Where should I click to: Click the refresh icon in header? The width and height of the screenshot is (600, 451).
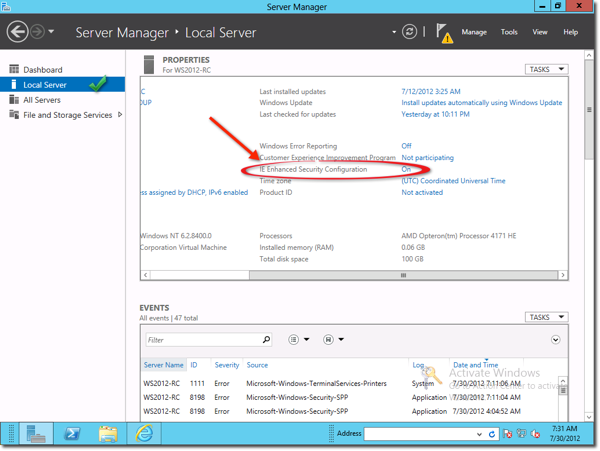409,32
